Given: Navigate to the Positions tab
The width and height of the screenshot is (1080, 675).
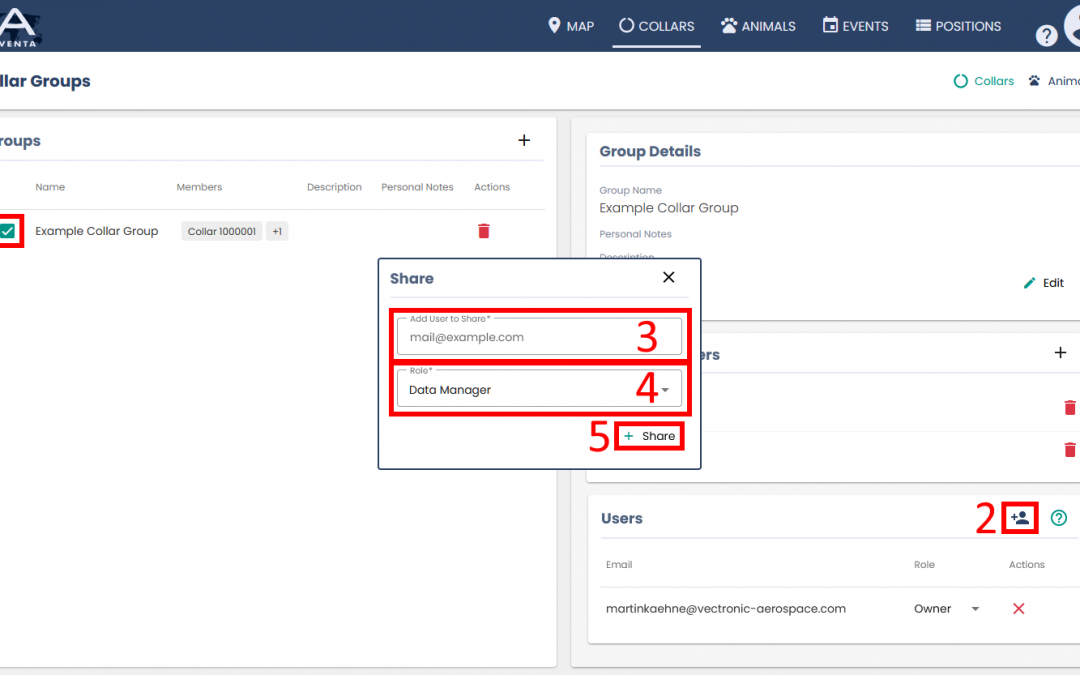Looking at the screenshot, I should [x=958, y=26].
